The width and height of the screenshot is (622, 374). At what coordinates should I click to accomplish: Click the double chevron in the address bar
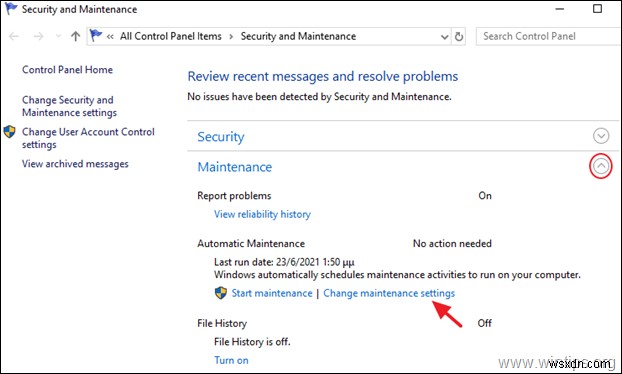pos(110,36)
